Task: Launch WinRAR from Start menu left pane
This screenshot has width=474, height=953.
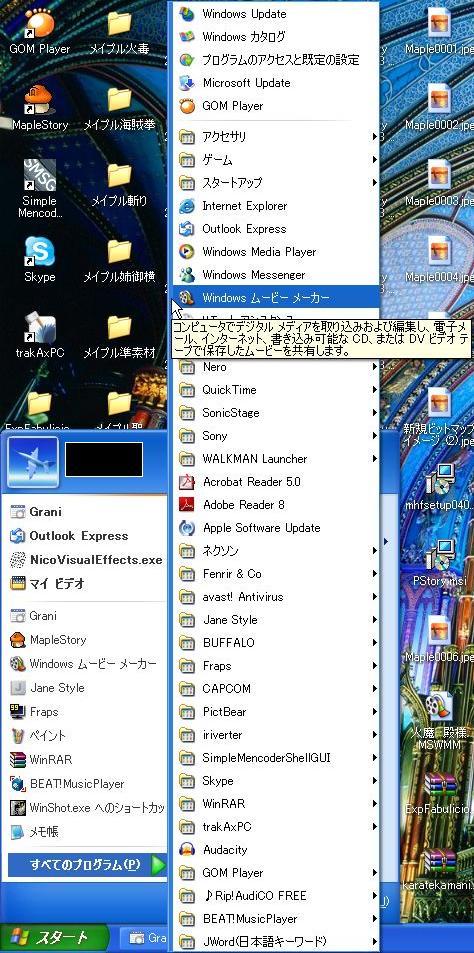Action: coord(86,760)
